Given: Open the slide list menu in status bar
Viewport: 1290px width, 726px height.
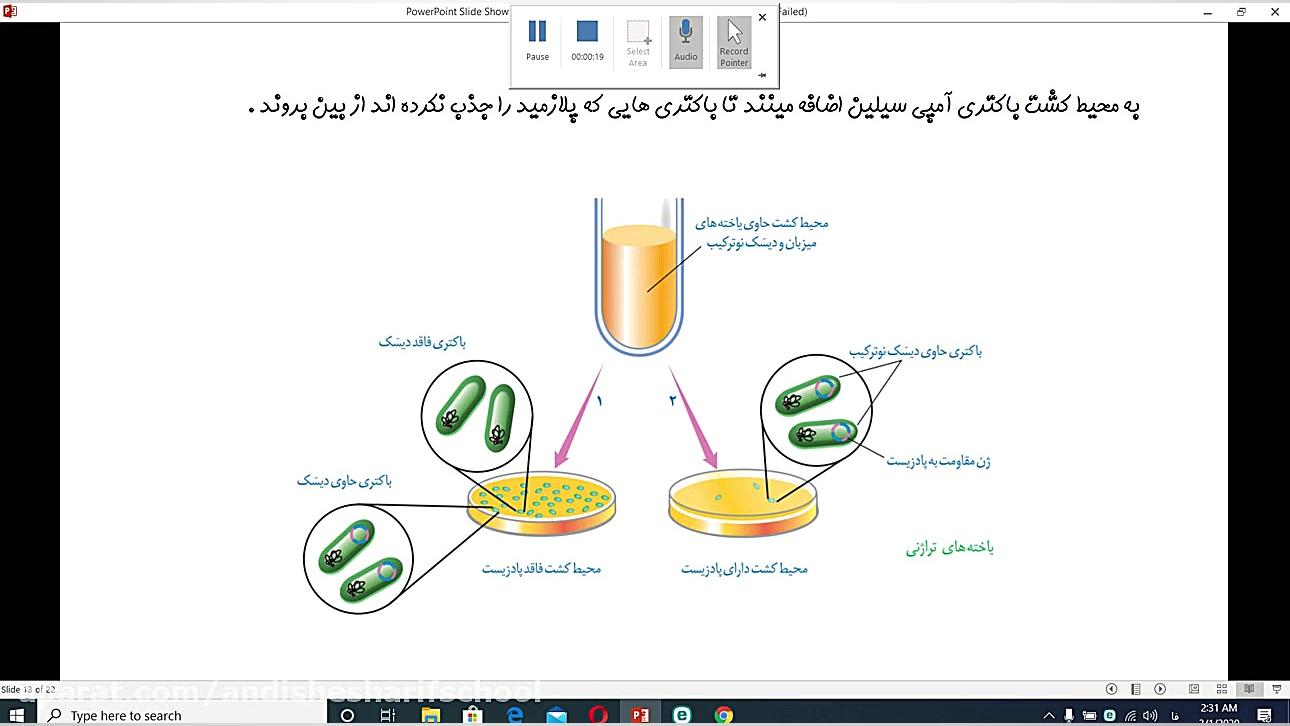Looking at the screenshot, I should tap(1136, 689).
